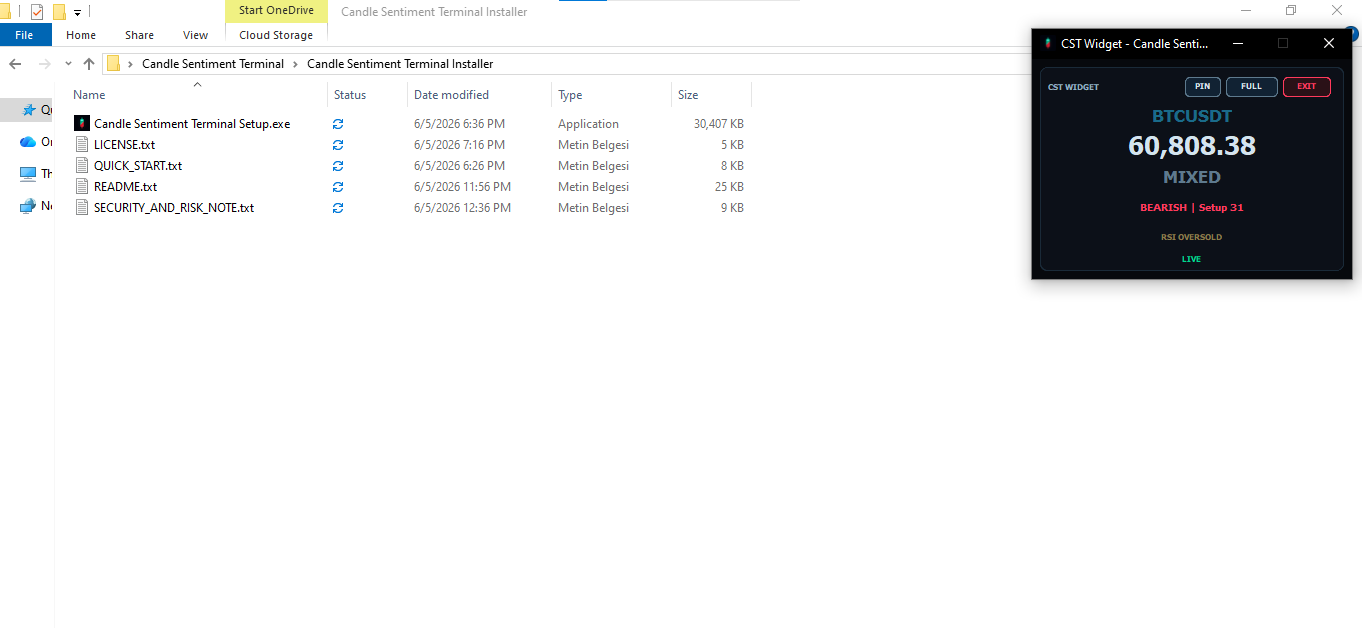Open Network in the sidebar

(x=28, y=206)
